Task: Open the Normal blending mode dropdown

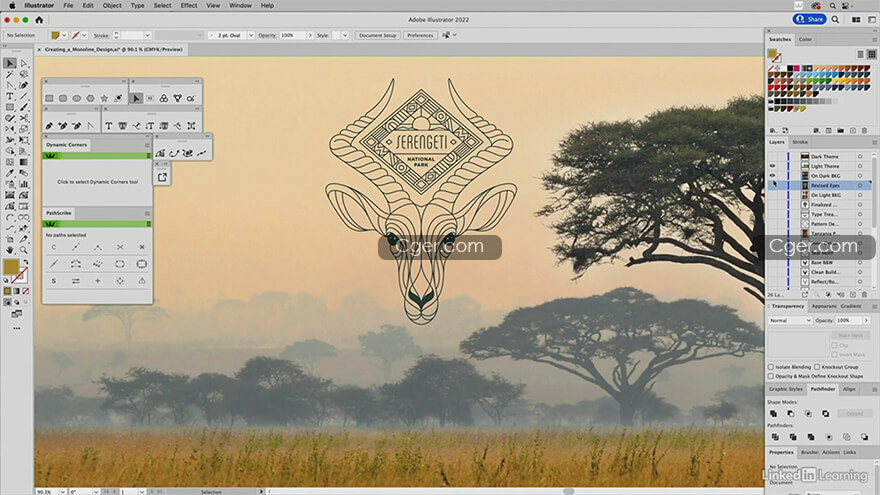Action: point(790,320)
